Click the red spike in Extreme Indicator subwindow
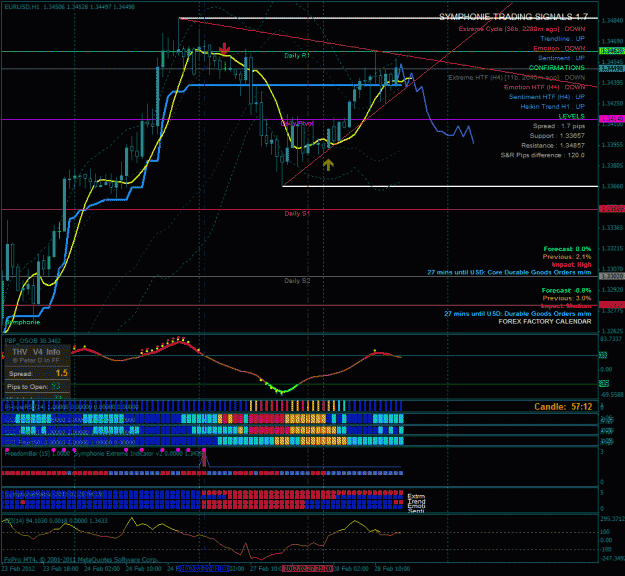This screenshot has width=625, height=576. [x=204, y=458]
